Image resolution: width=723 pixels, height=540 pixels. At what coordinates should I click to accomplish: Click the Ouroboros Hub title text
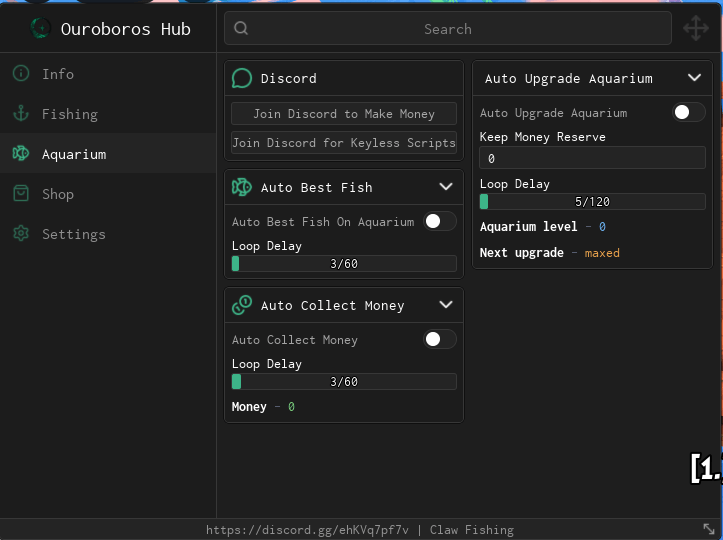pyautogui.click(x=125, y=29)
